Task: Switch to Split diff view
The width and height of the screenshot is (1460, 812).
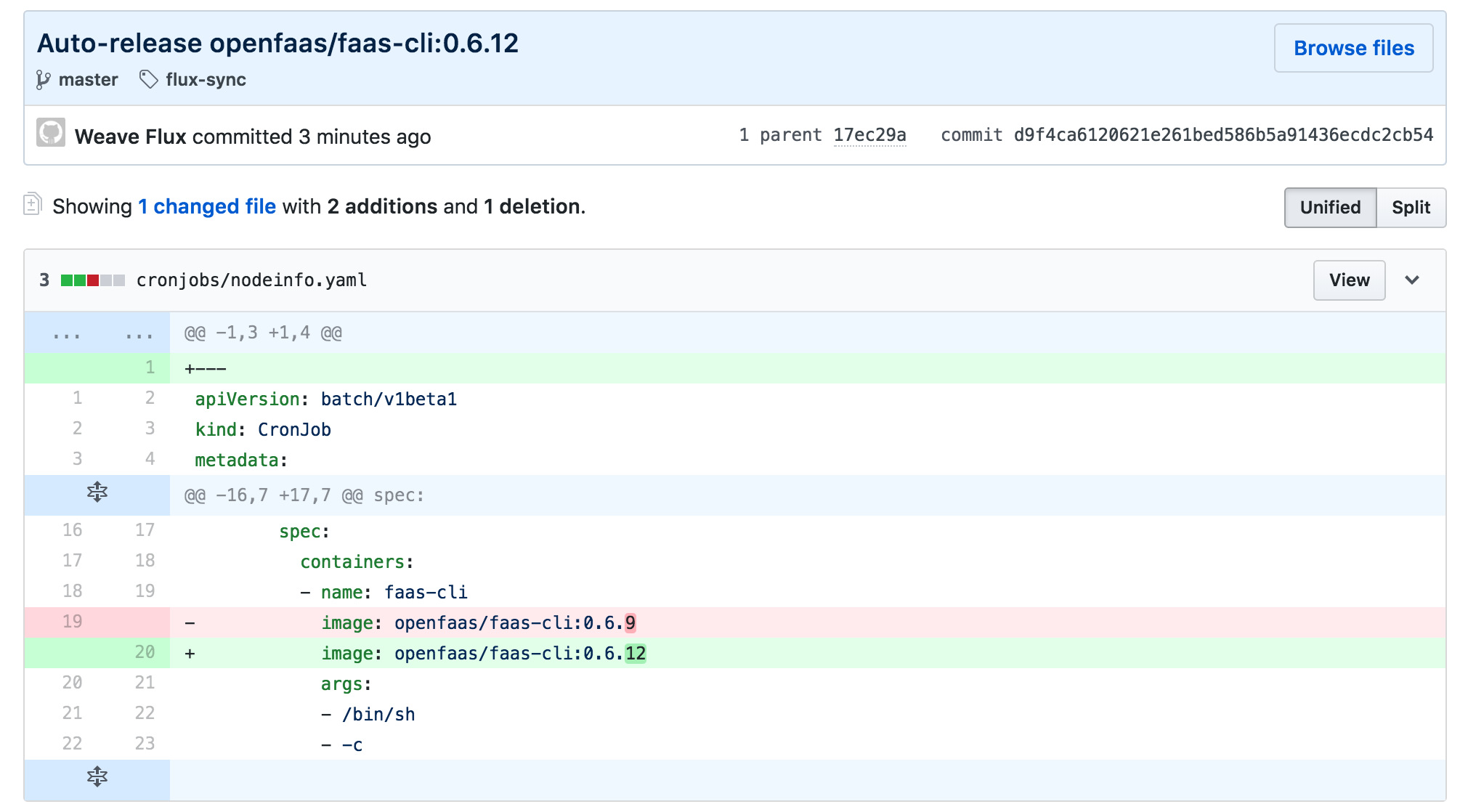Action: point(1411,208)
